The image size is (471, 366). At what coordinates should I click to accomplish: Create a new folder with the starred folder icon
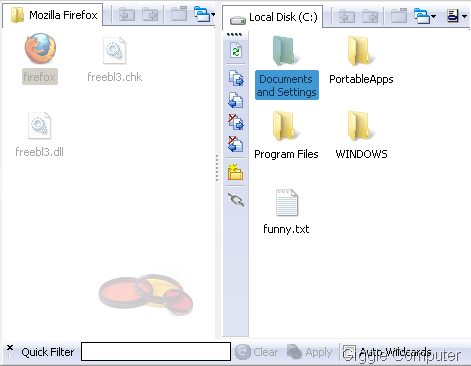[x=236, y=172]
